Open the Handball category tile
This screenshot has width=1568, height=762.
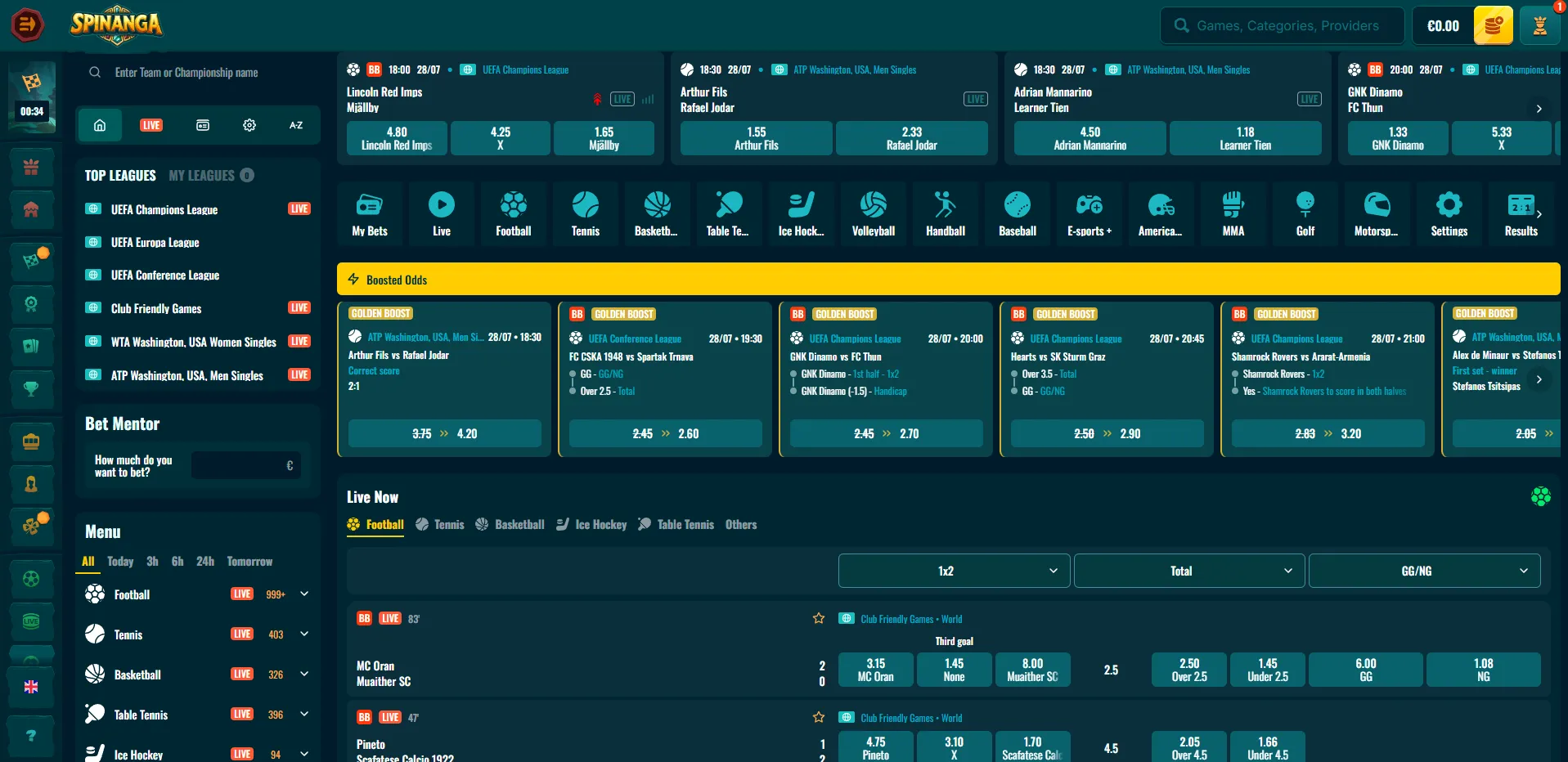coord(945,213)
